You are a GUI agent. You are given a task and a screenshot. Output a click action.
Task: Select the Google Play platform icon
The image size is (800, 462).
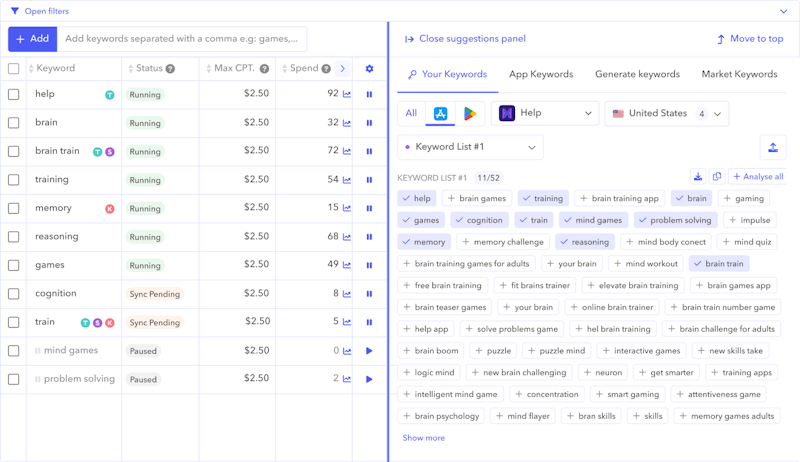click(x=469, y=114)
